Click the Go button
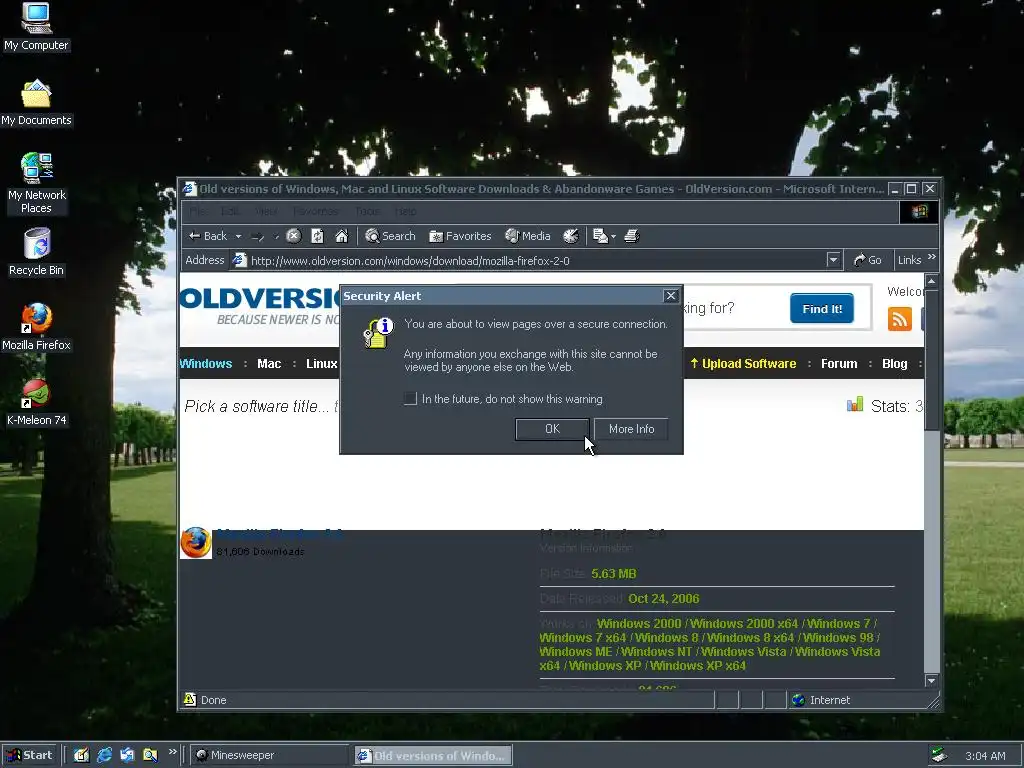The width and height of the screenshot is (1024, 768). [867, 260]
